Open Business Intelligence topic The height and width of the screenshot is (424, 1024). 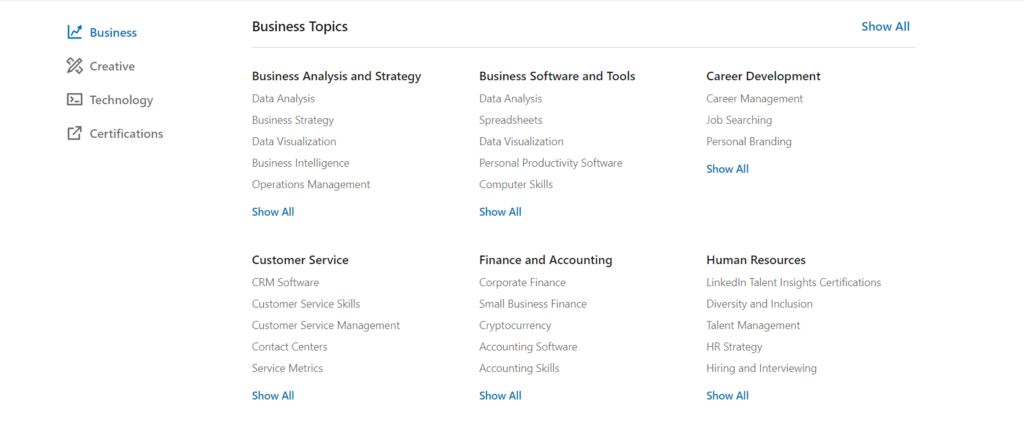coord(300,163)
